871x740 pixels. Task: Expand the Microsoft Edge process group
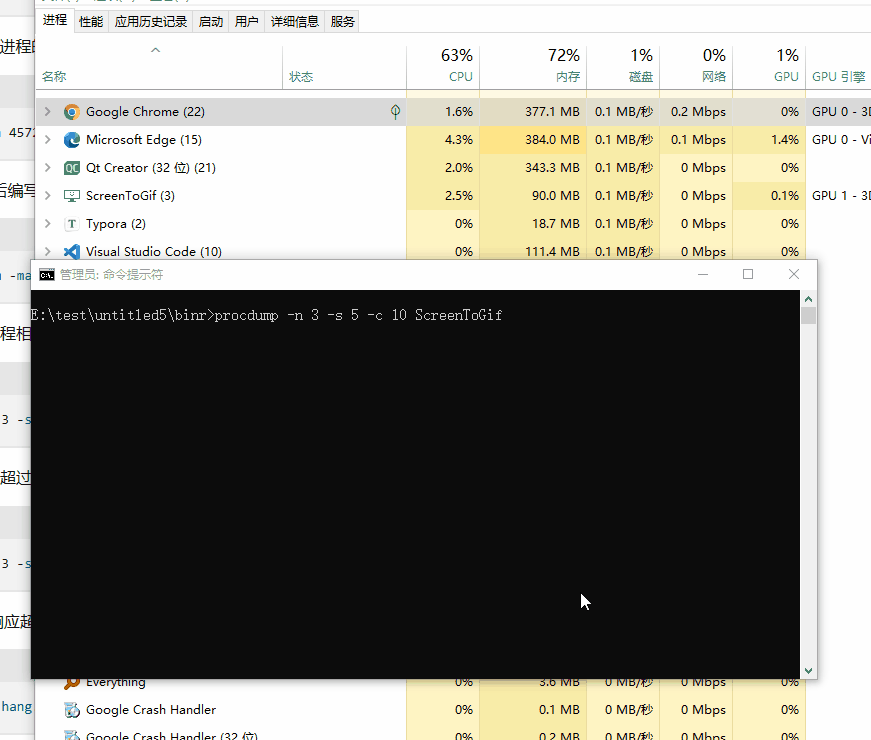48,139
